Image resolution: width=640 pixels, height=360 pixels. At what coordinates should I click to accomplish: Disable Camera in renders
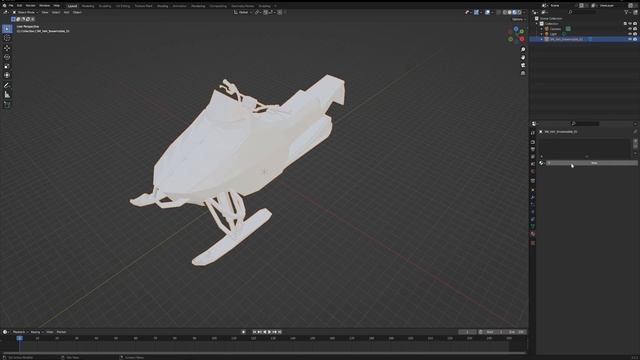pyautogui.click(x=635, y=29)
